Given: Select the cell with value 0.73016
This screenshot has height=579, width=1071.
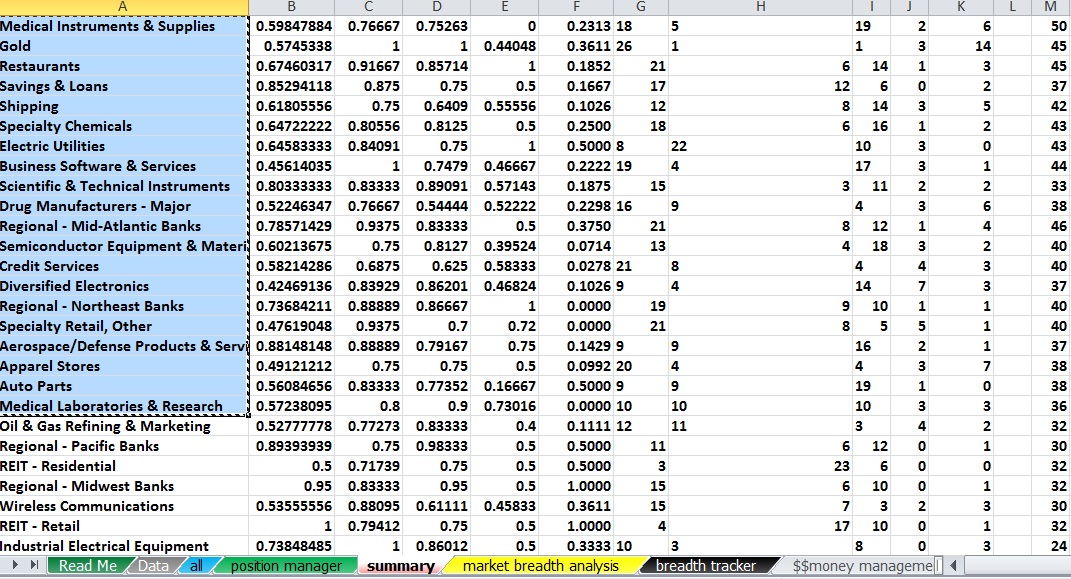Looking at the screenshot, I should point(505,406).
